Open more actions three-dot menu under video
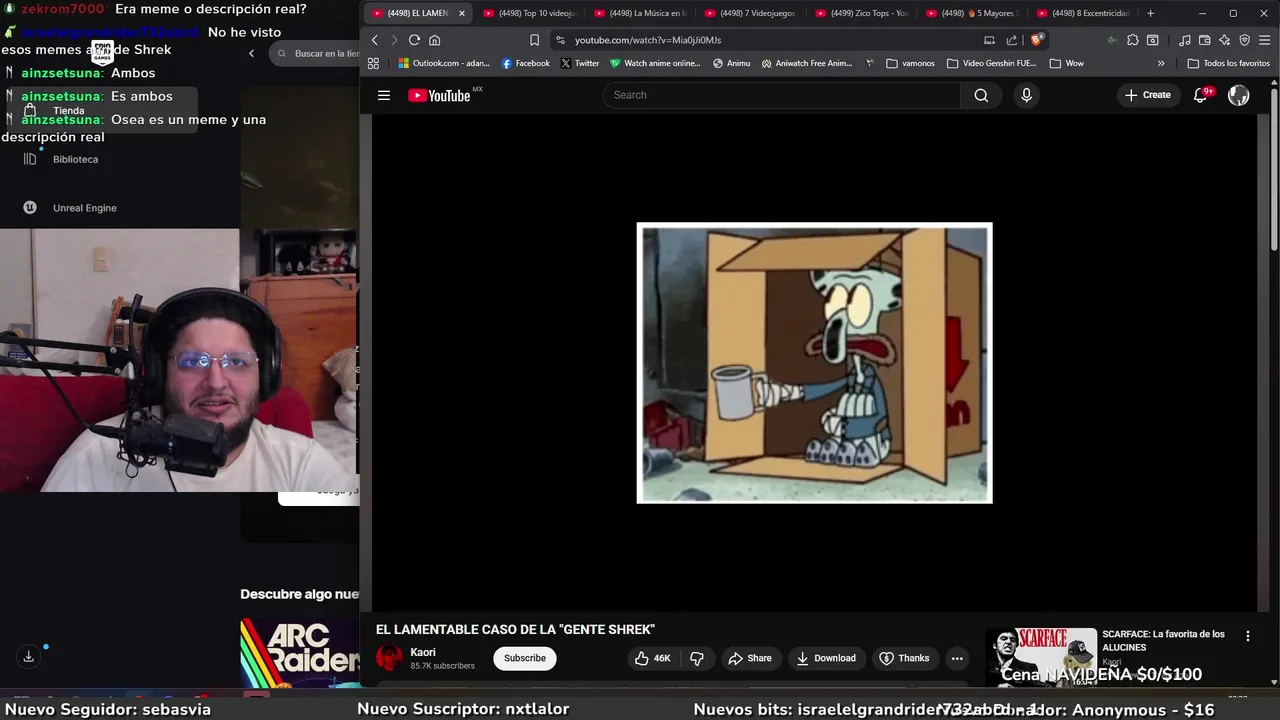This screenshot has height=720, width=1280. click(x=957, y=658)
